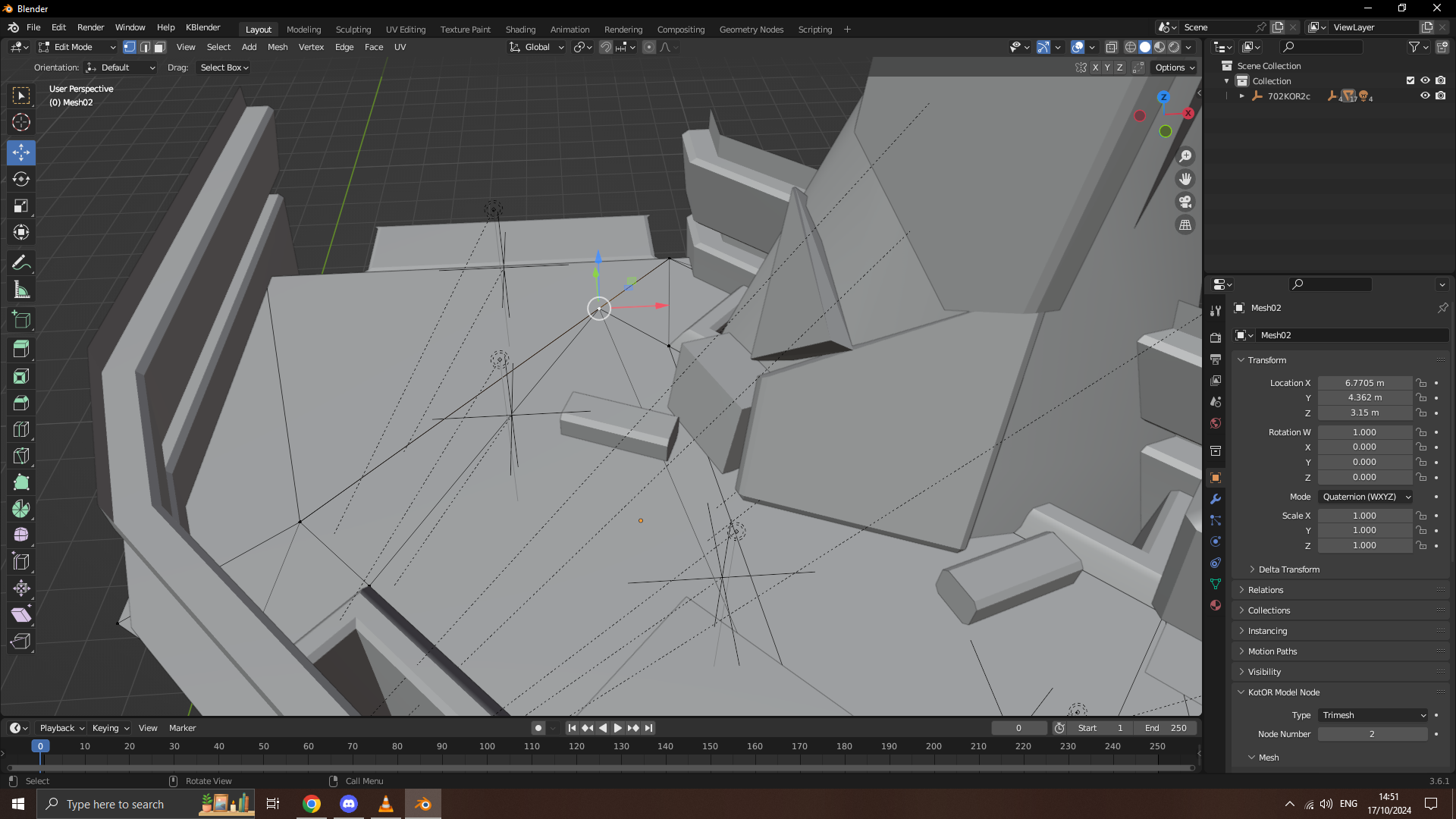Image resolution: width=1456 pixels, height=819 pixels.
Task: Switch to the Geometry Nodes workspace tab
Action: [752, 30]
